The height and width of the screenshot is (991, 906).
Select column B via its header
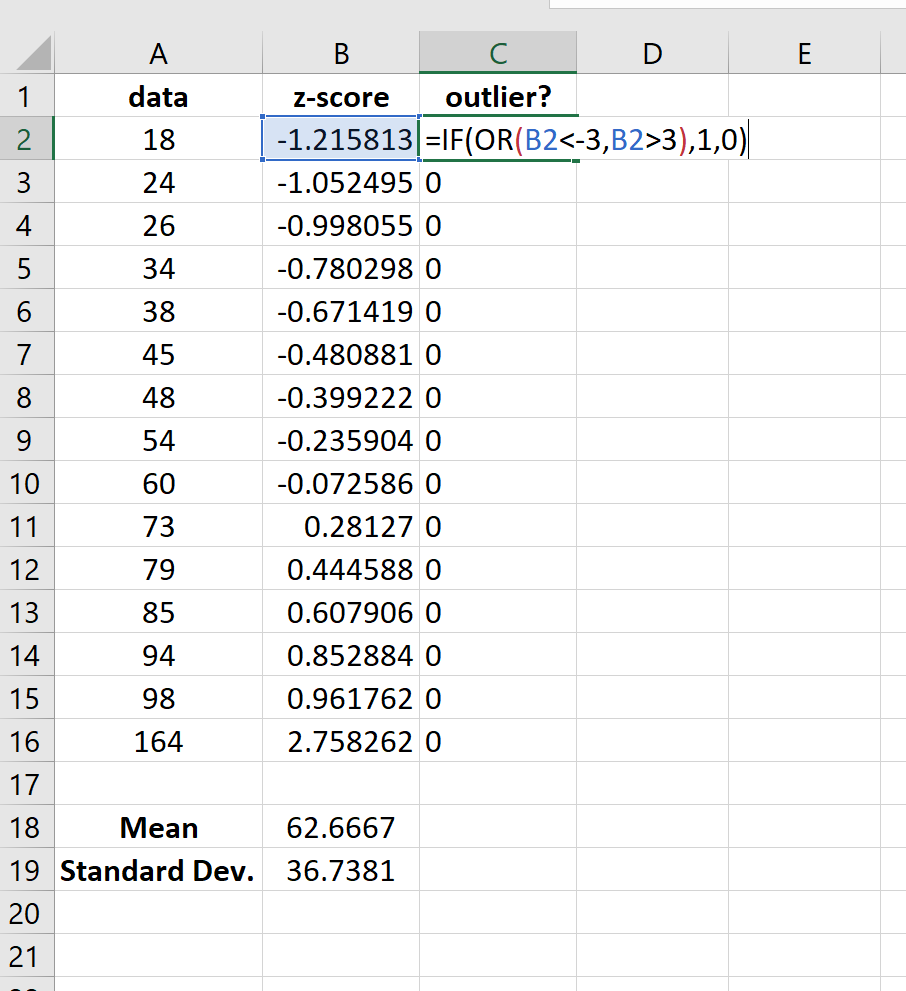pyautogui.click(x=340, y=52)
